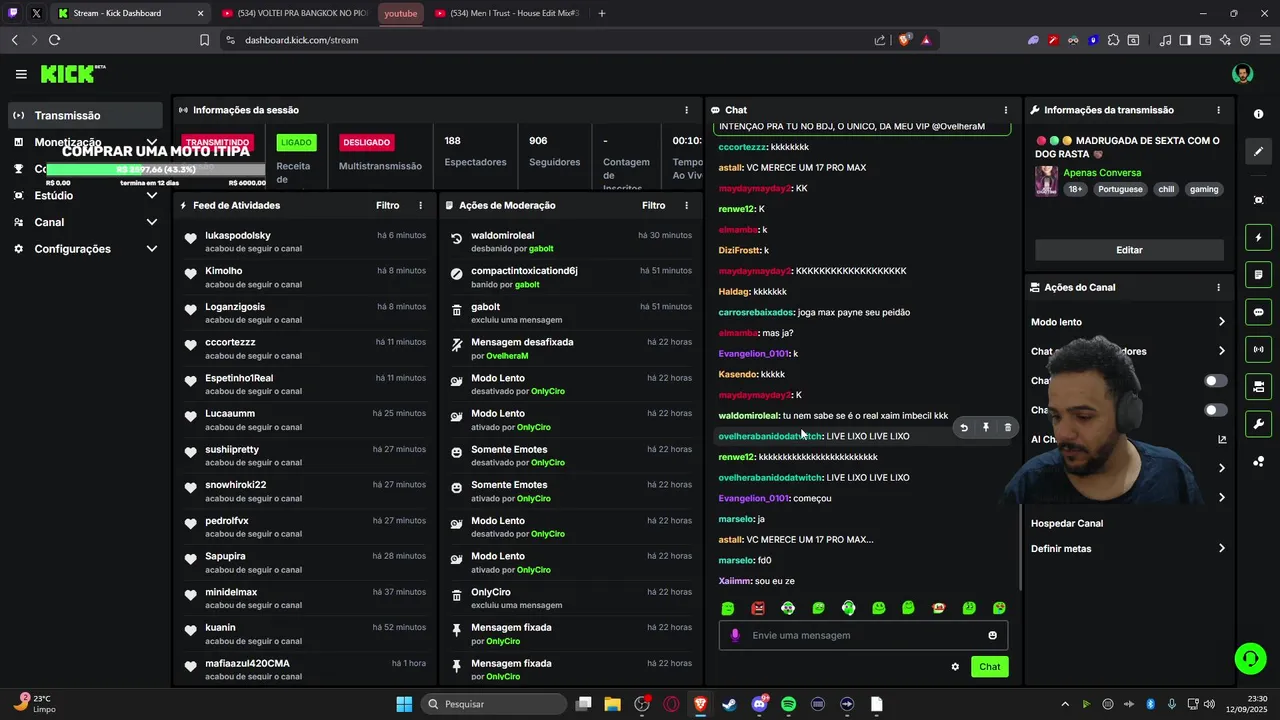This screenshot has height=720, width=1280.
Task: Click the Apenas Conversa category thumbnail
Action: [1047, 181]
